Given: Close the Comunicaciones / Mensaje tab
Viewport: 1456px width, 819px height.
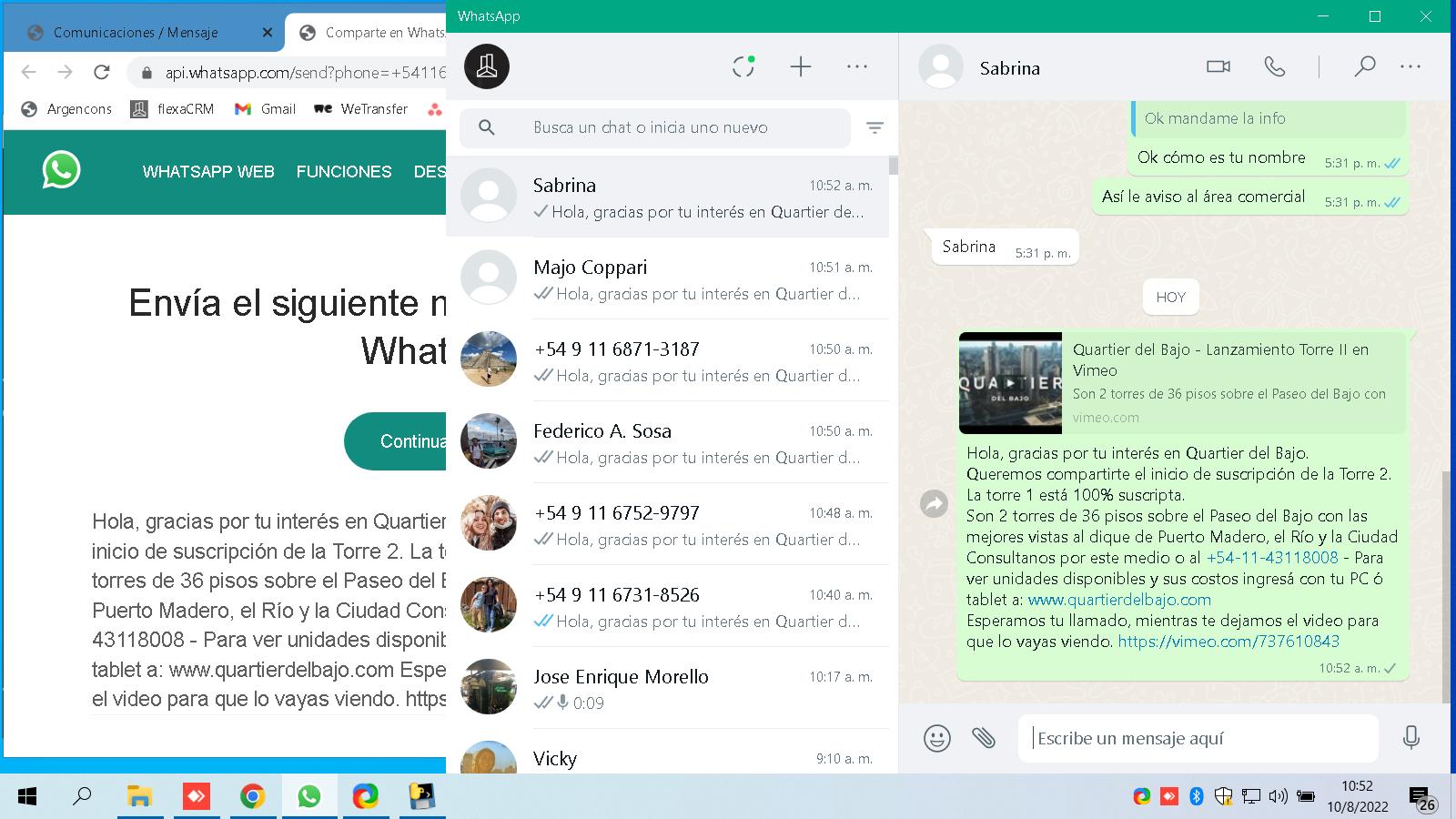Looking at the screenshot, I should coord(267,33).
